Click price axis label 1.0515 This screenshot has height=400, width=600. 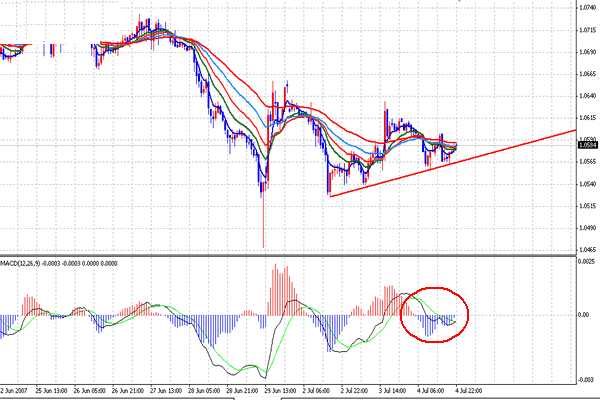(x=587, y=206)
